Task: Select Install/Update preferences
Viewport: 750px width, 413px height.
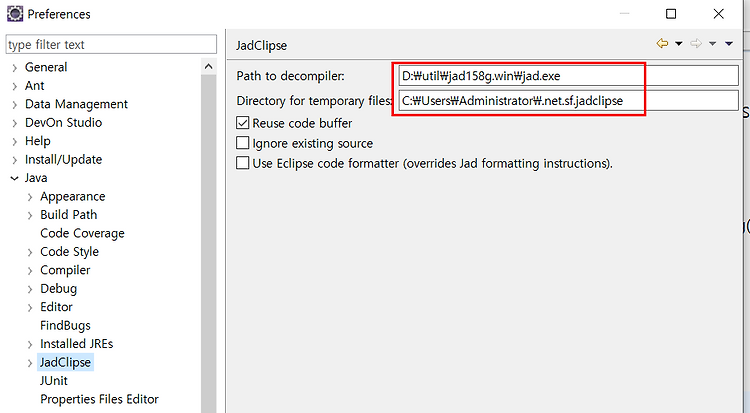Action: 63,159
